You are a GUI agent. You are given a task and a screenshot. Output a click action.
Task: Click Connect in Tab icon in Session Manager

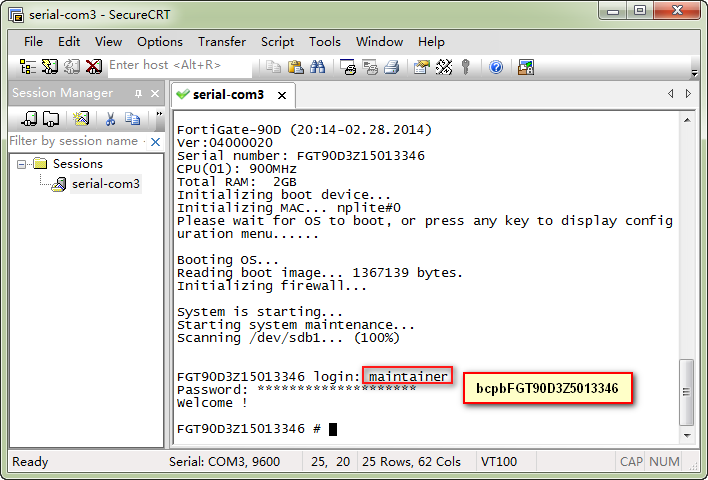coord(51,119)
